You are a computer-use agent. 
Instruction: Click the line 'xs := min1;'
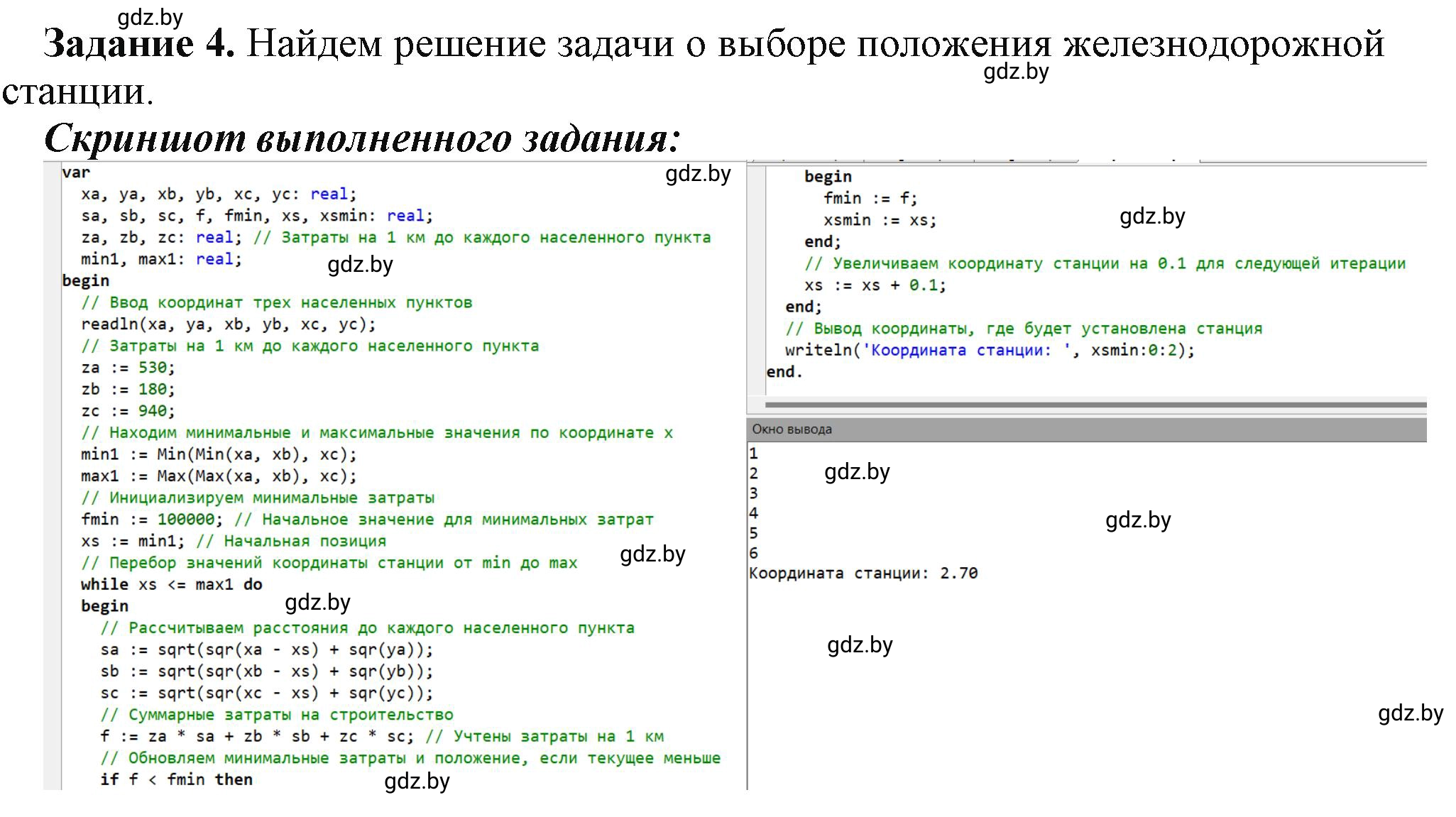pos(133,542)
